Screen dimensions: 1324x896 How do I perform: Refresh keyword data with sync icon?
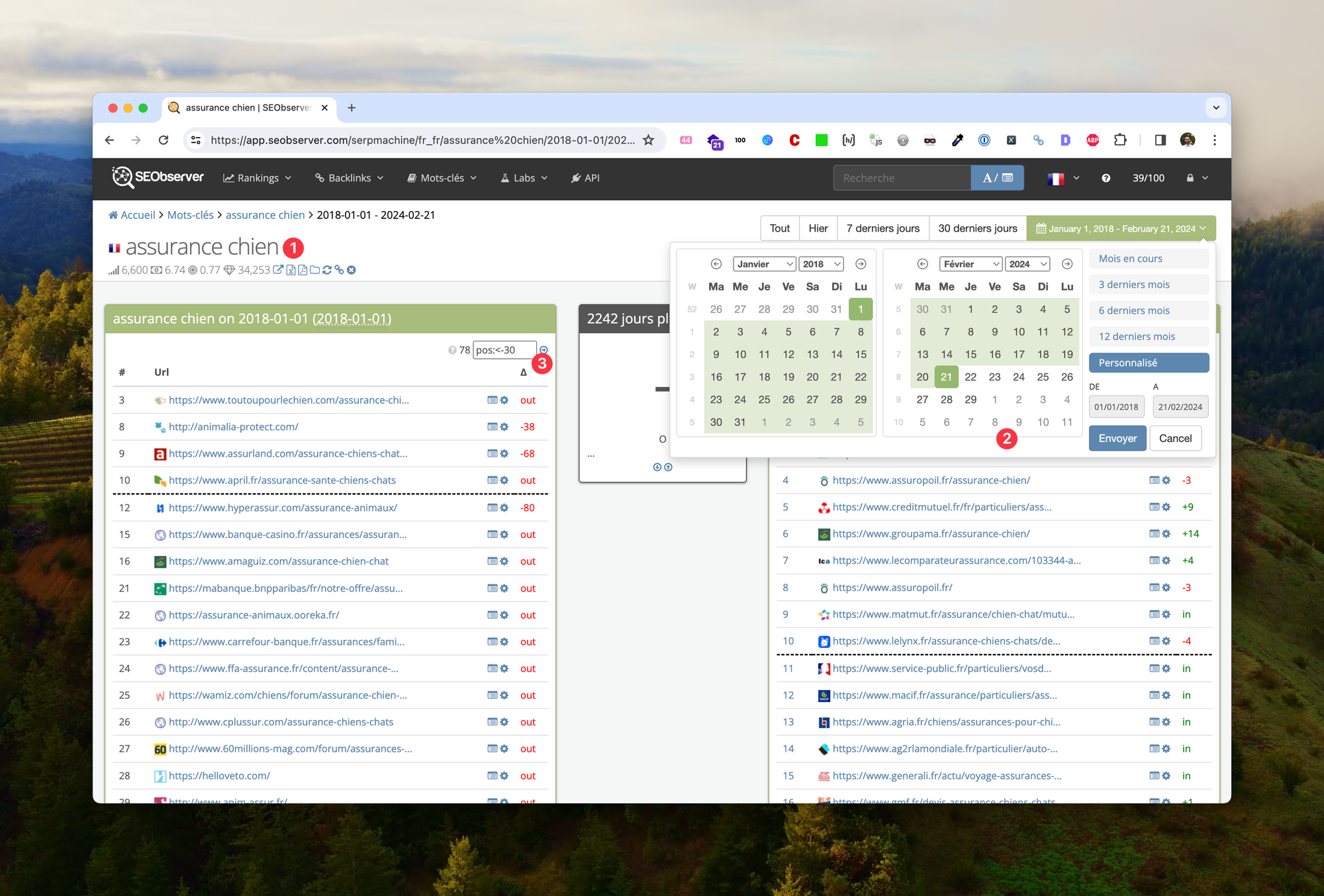point(327,270)
